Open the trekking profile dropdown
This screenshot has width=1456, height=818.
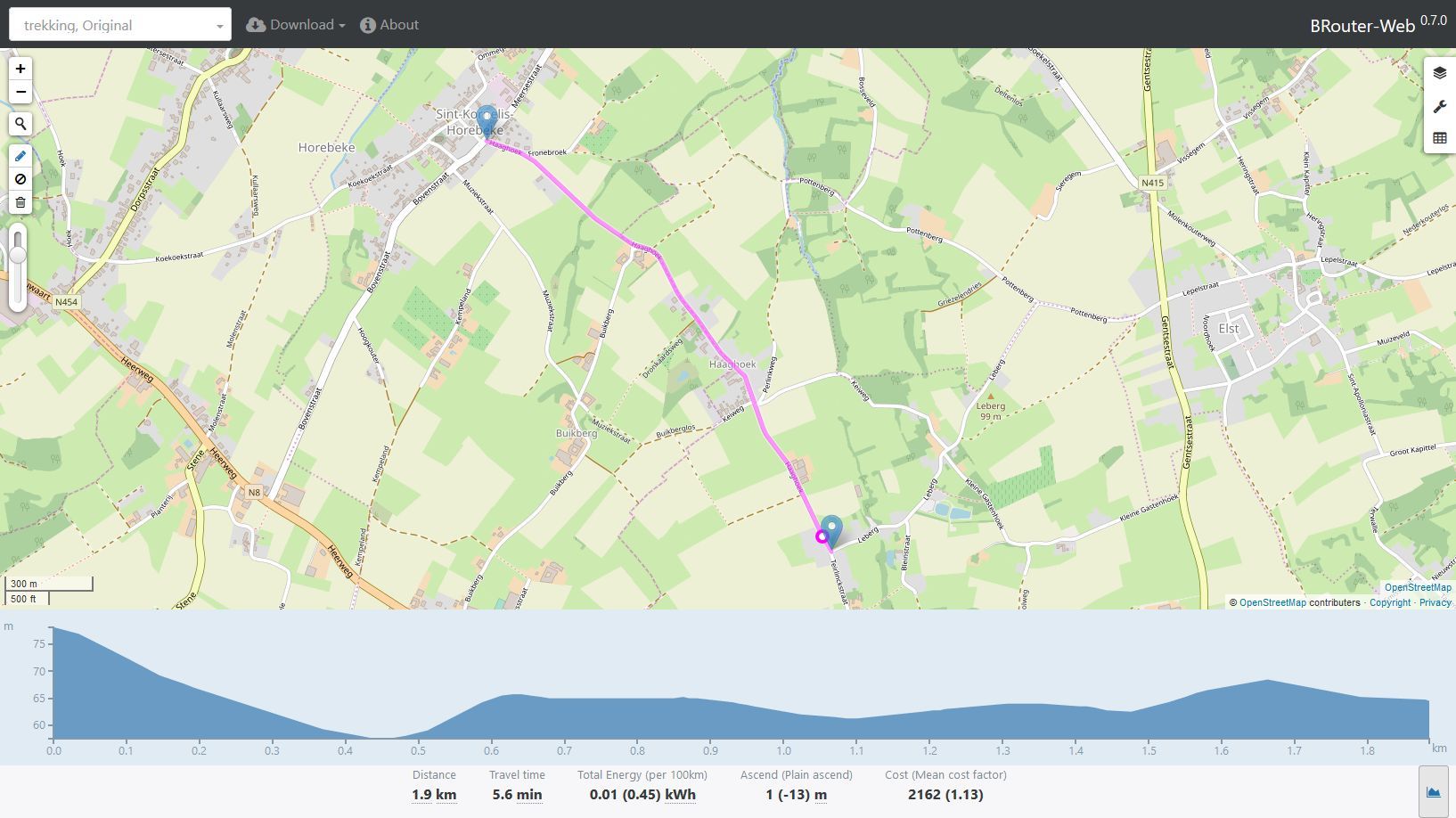[x=119, y=25]
